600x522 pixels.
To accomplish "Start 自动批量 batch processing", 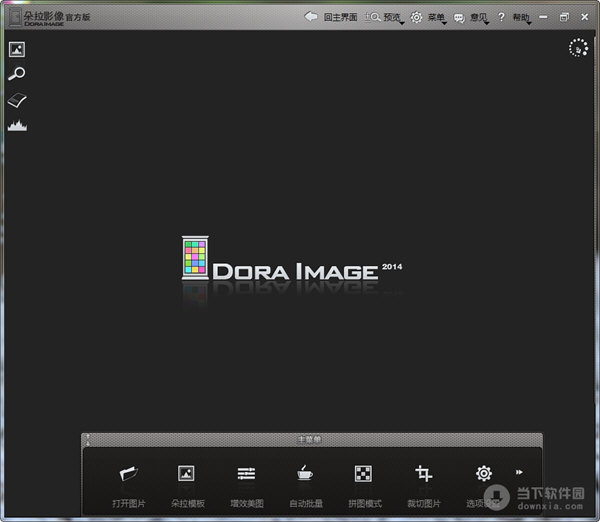I will [x=305, y=486].
